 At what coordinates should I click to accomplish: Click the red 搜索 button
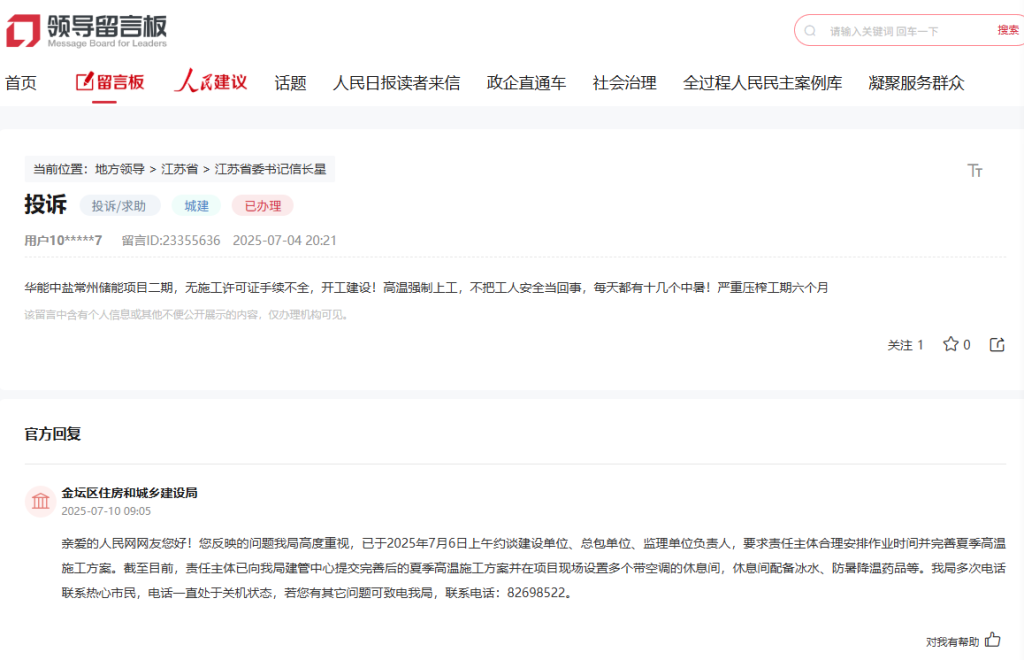[1008, 30]
